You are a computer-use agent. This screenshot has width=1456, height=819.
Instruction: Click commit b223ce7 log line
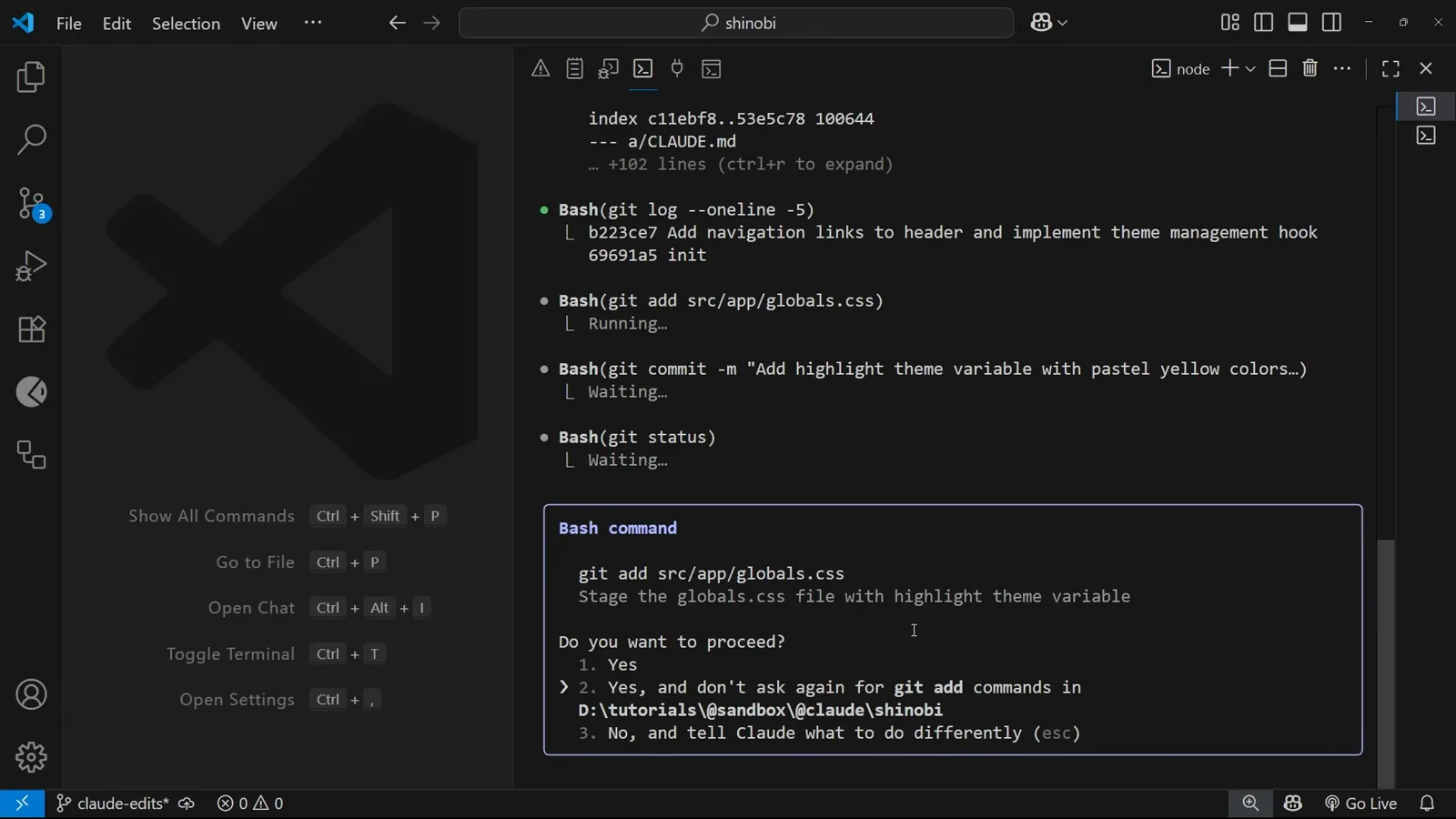(x=953, y=233)
